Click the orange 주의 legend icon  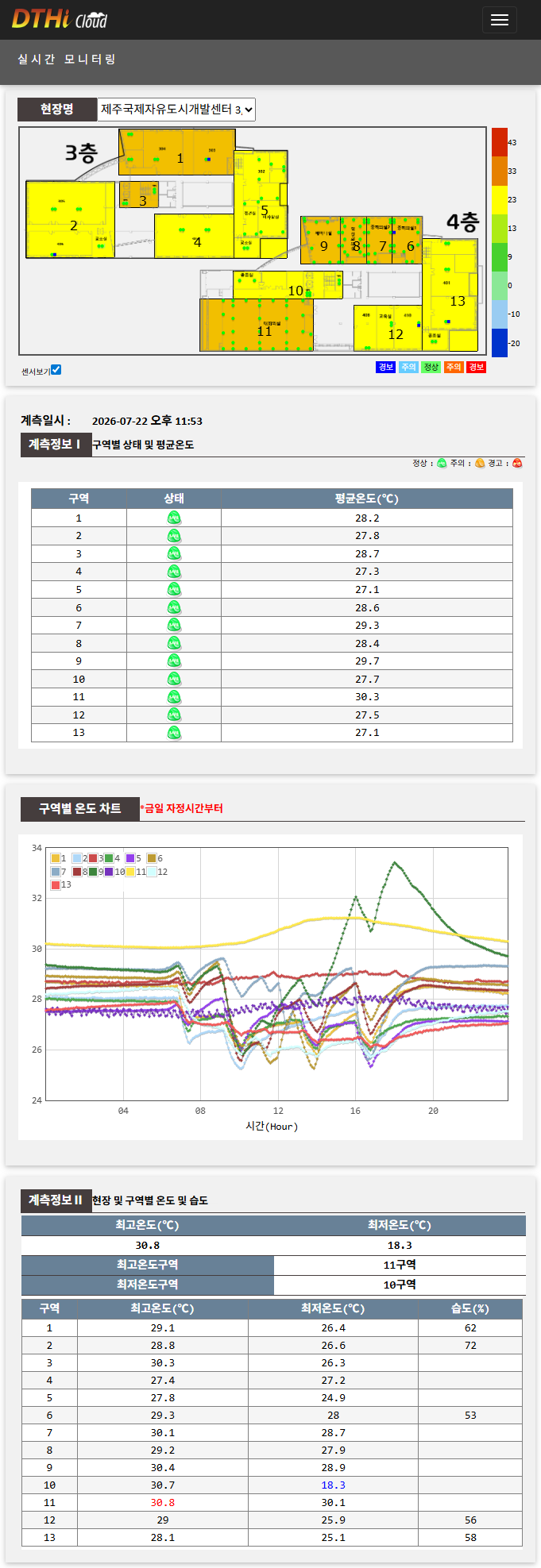[480, 464]
